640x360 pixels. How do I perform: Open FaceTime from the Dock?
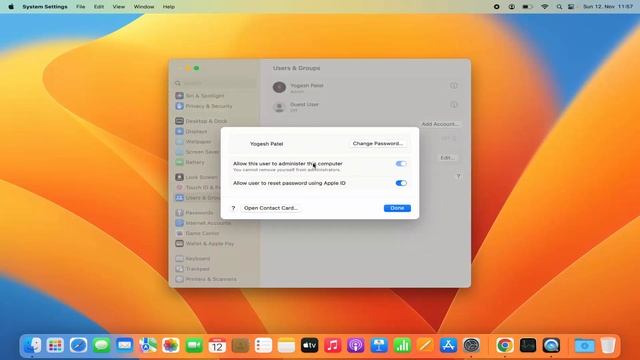coord(194,345)
